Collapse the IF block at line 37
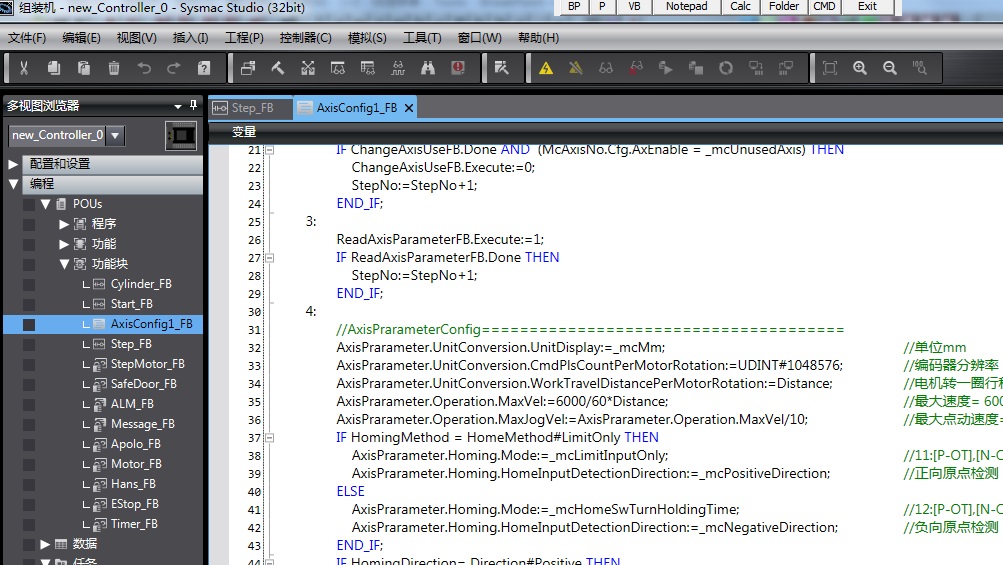 [269, 438]
